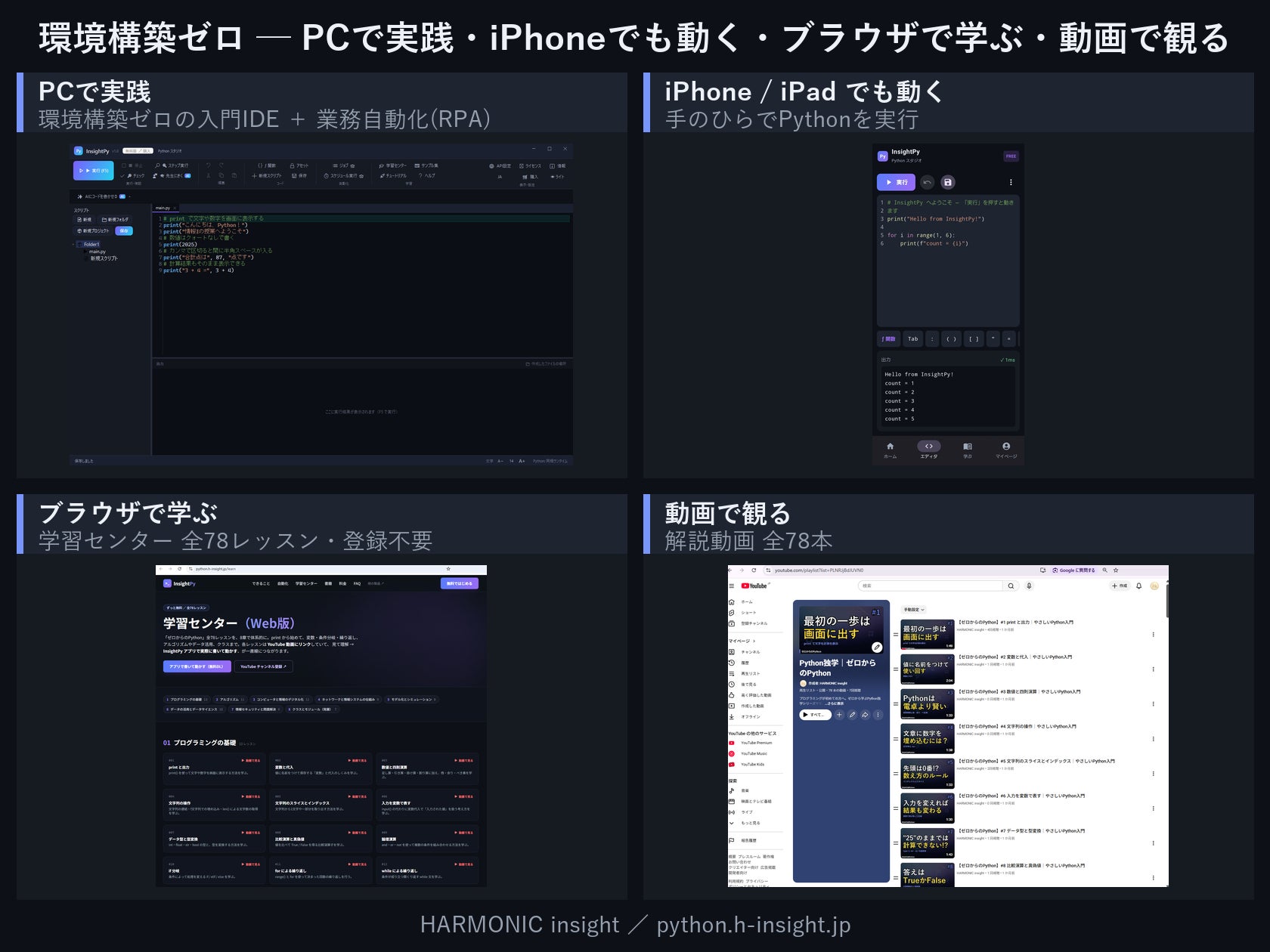Viewport: 1270px width, 952px height.
Task: Click the YouTube channel button on the learning center page
Action: click(x=264, y=666)
